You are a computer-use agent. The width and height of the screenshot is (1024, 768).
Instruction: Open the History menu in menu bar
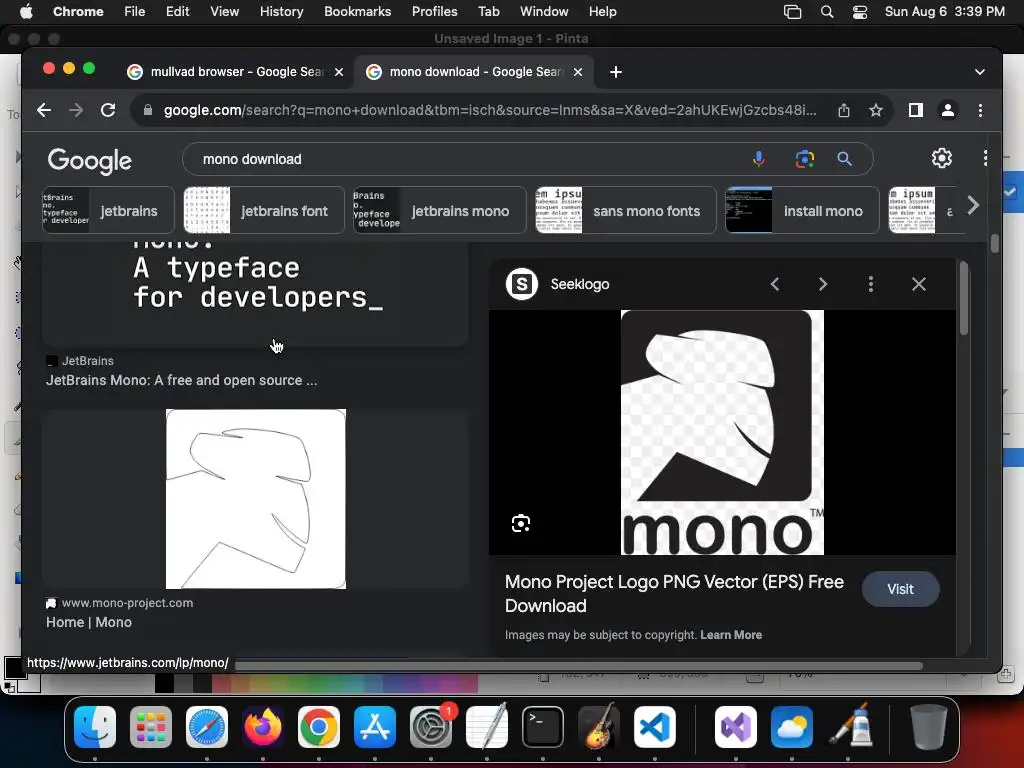(281, 12)
